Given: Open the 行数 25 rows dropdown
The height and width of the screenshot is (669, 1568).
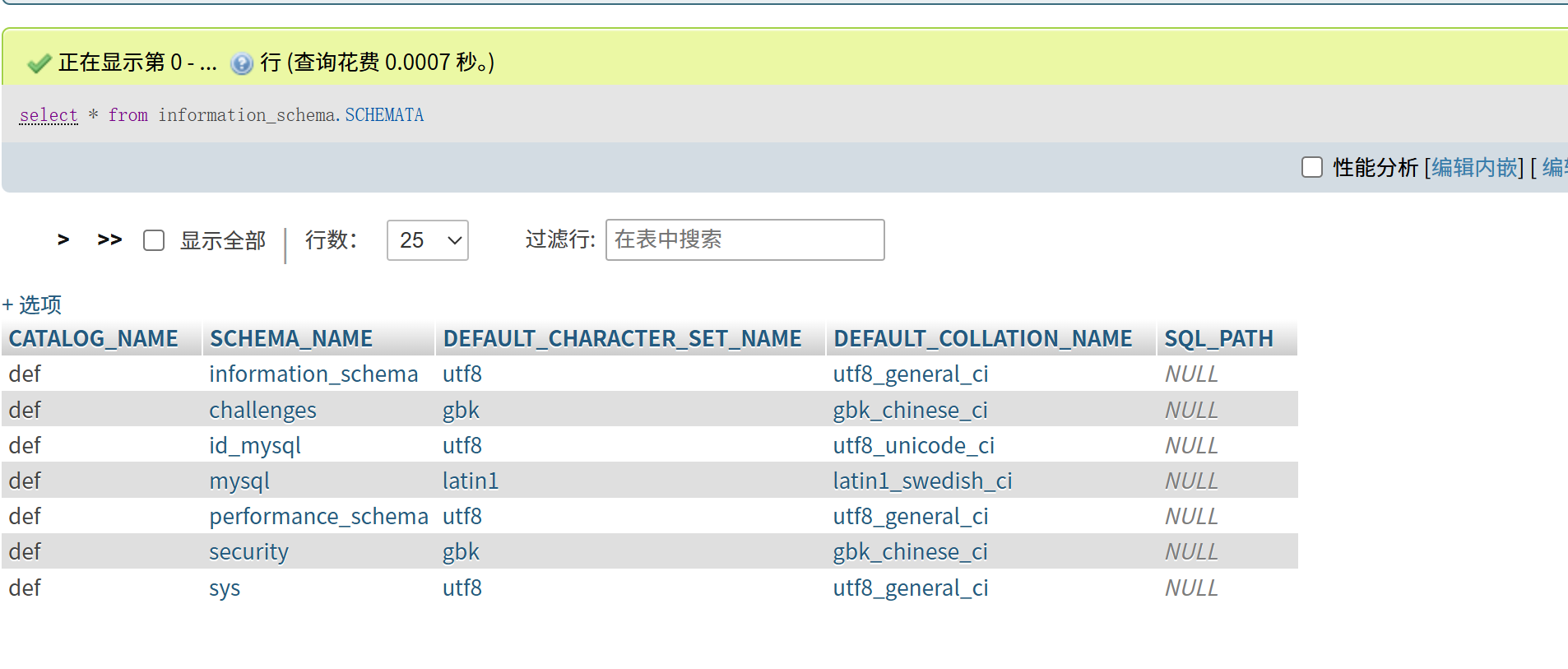Looking at the screenshot, I should [427, 240].
